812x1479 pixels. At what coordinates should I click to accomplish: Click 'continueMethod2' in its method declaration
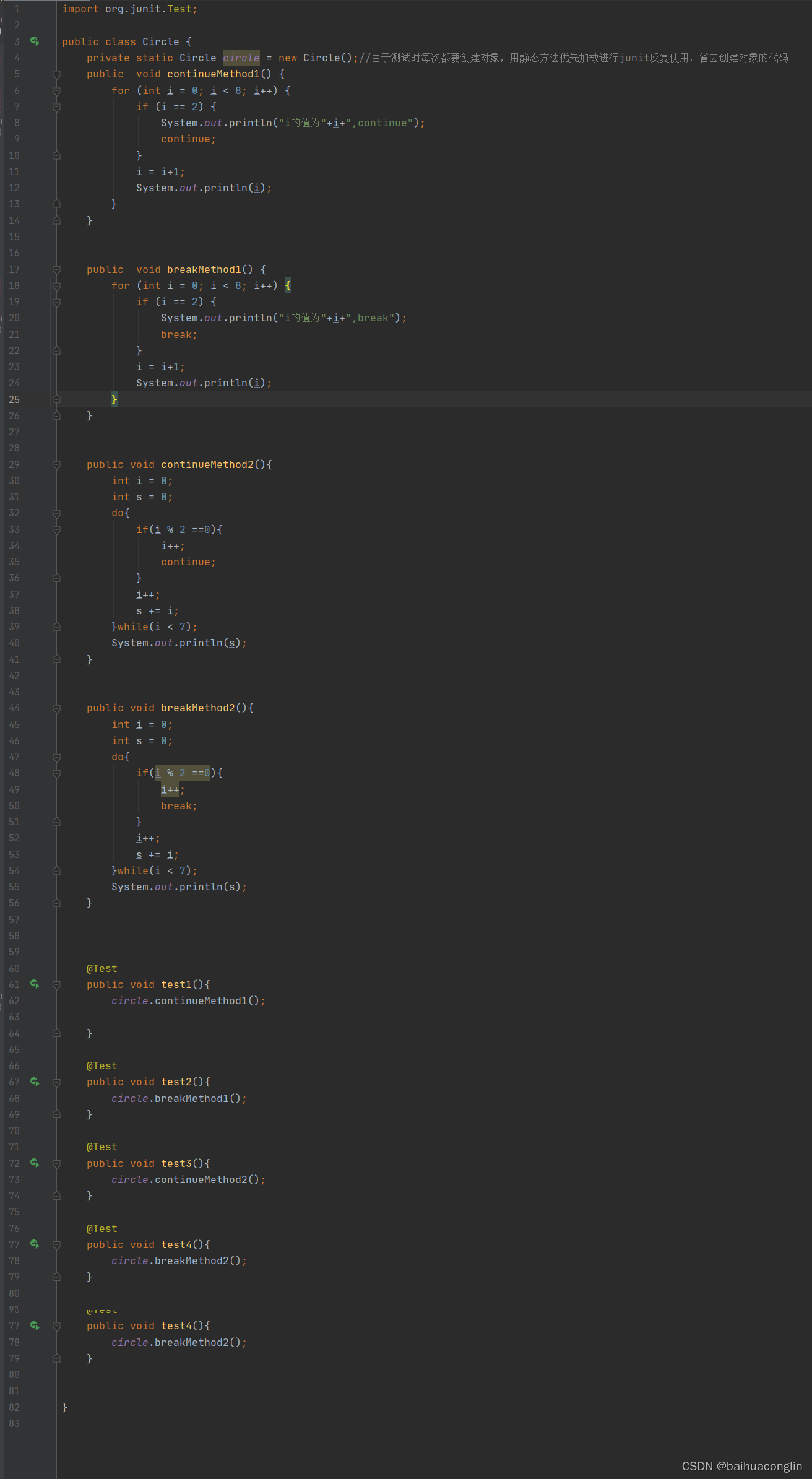click(207, 464)
